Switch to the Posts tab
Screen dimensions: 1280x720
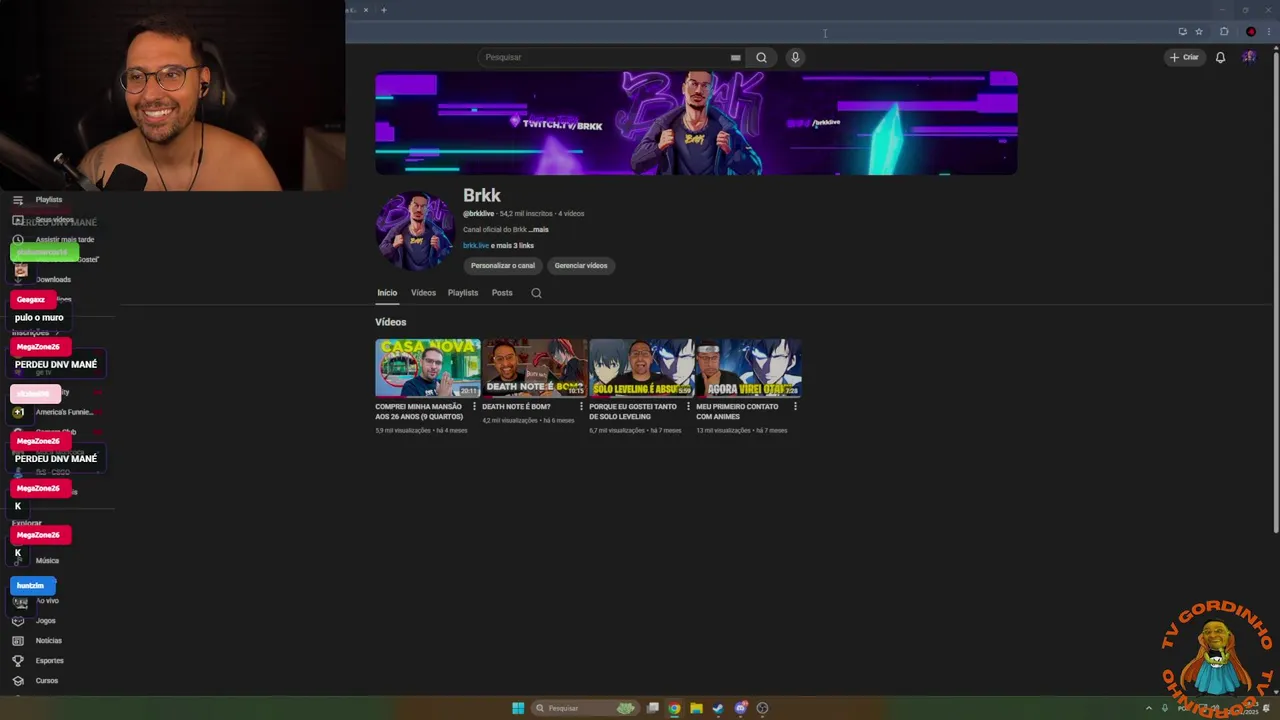tap(502, 293)
